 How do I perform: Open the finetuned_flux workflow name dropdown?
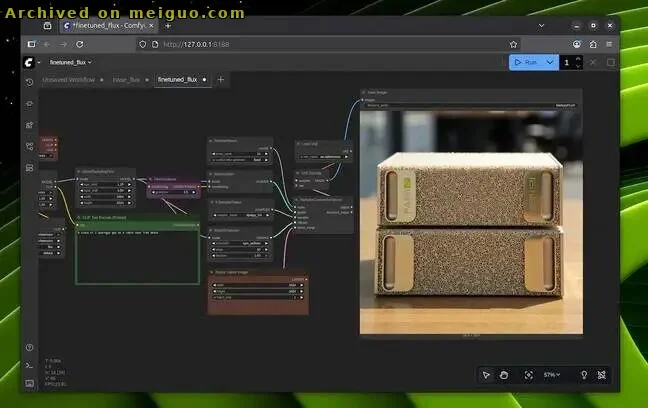coord(74,62)
